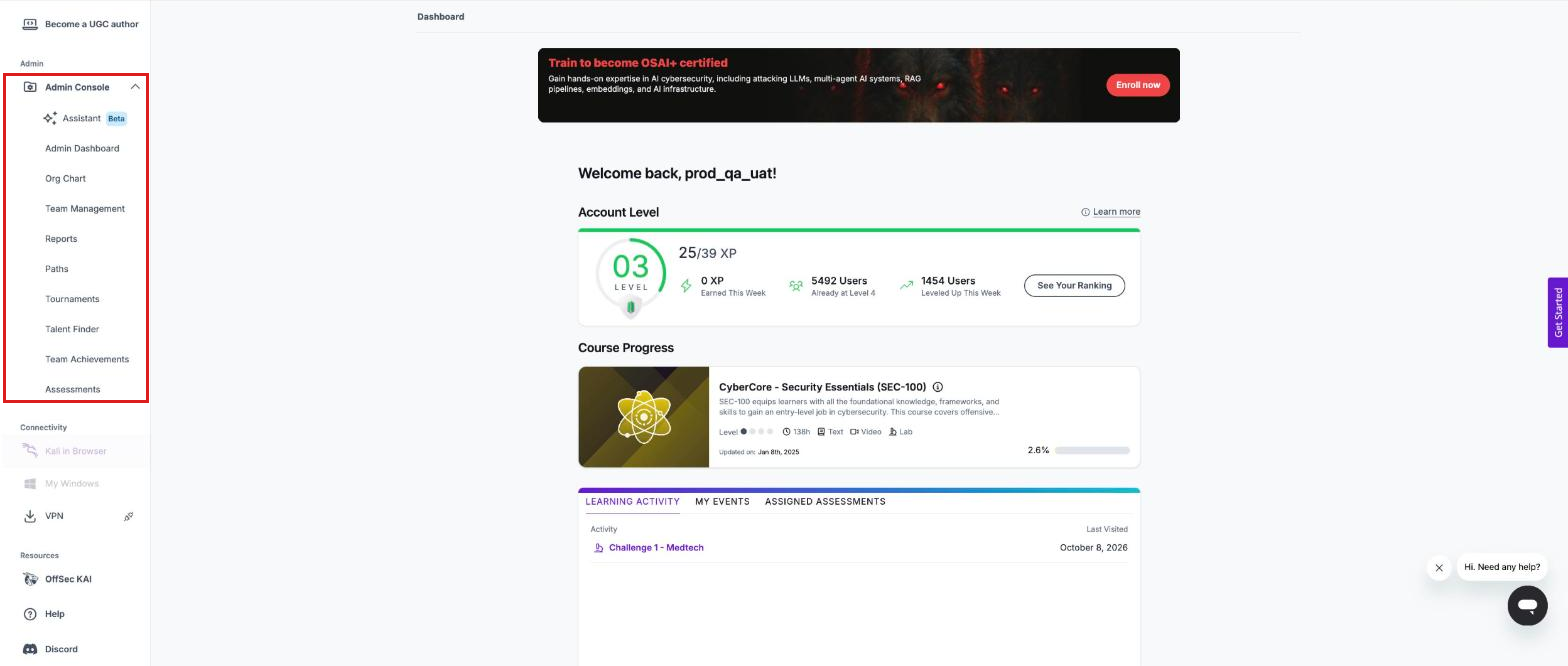This screenshot has height=666, width=1568.
Task: Click the info icon next to SEC-100 title
Action: pyautogui.click(x=938, y=387)
